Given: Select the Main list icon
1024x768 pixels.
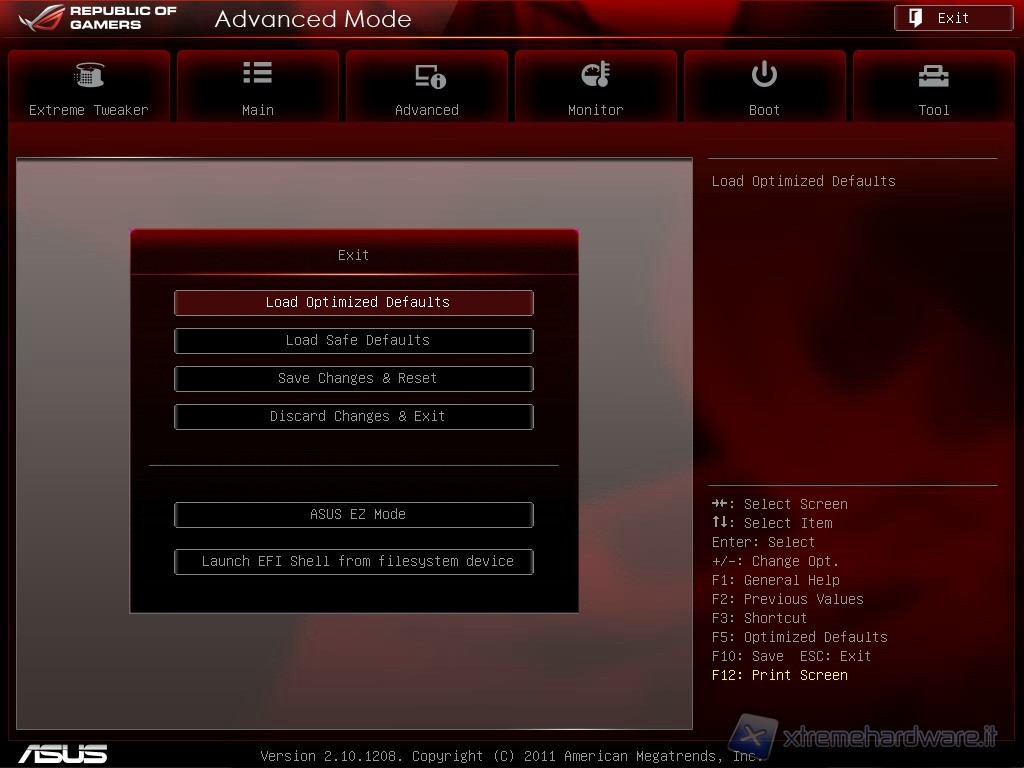Looking at the screenshot, I should pyautogui.click(x=257, y=73).
